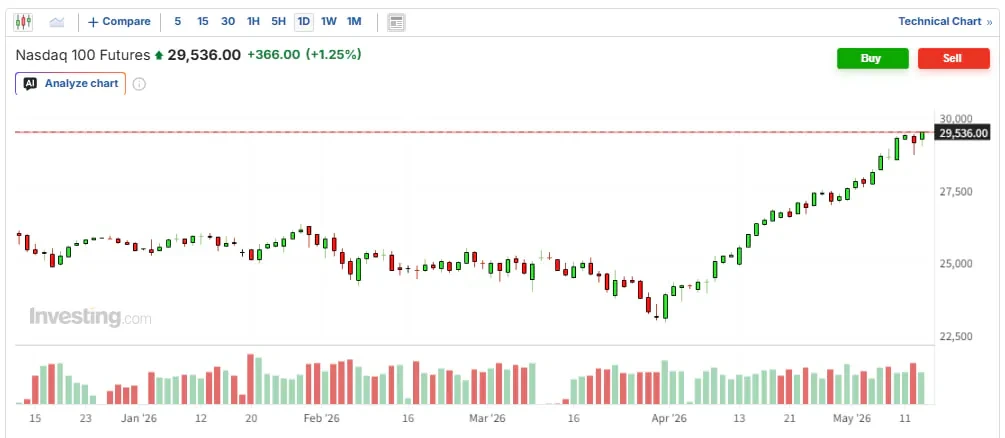Click the red Sell button
Image resolution: width=1005 pixels, height=438 pixels.
pyautogui.click(x=953, y=58)
